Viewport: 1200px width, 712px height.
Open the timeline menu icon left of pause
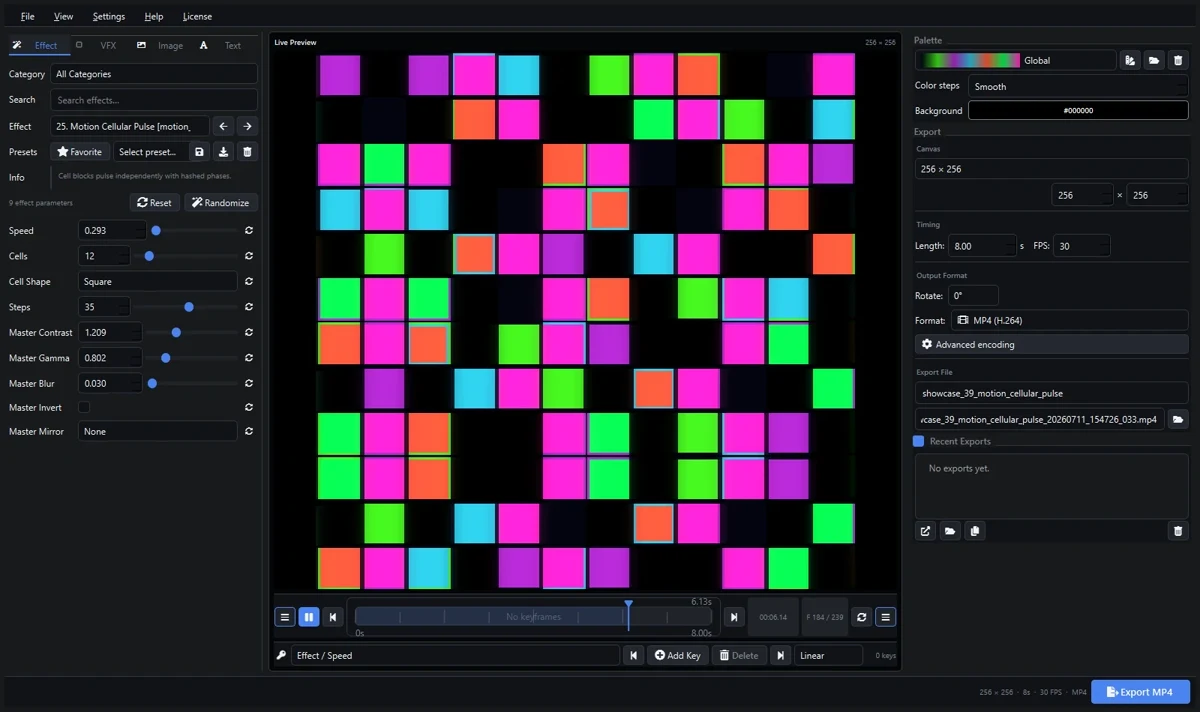click(285, 617)
